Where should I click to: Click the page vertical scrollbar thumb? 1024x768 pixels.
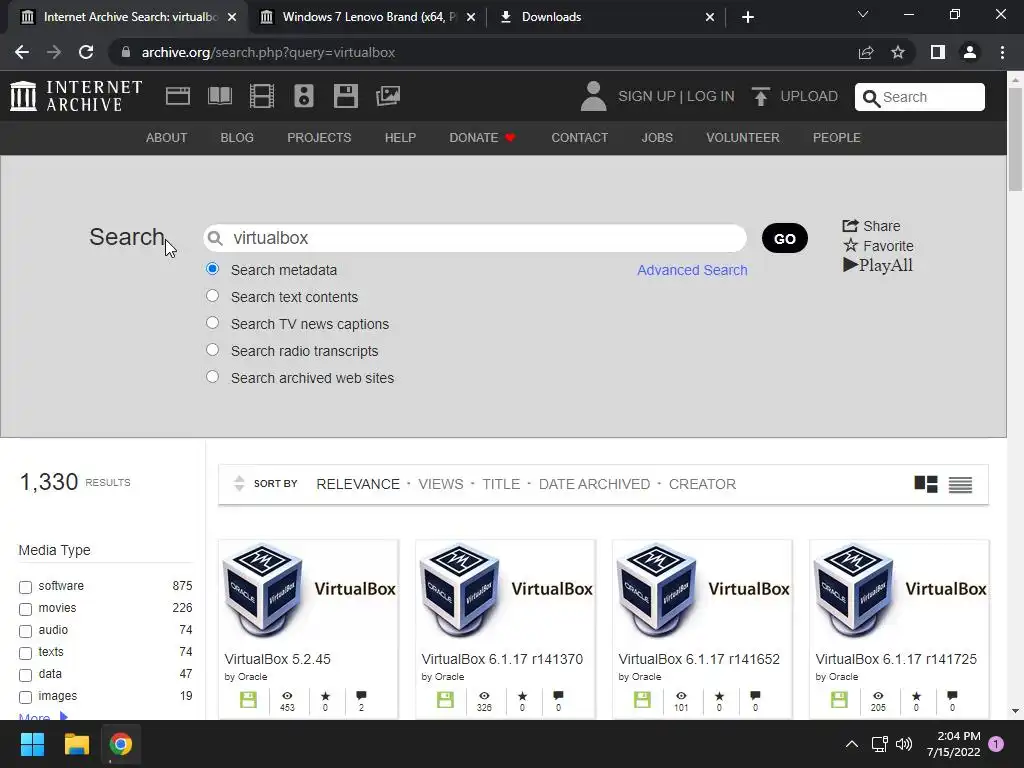(1015, 138)
